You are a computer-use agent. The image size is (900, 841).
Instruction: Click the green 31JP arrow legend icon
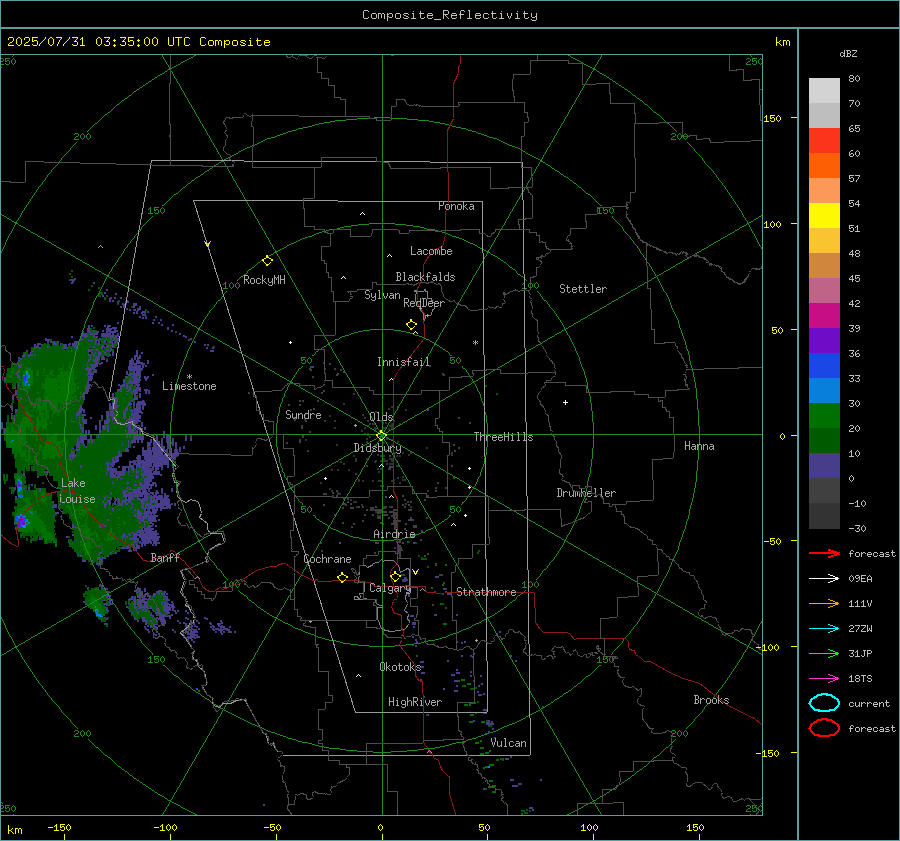click(824, 653)
